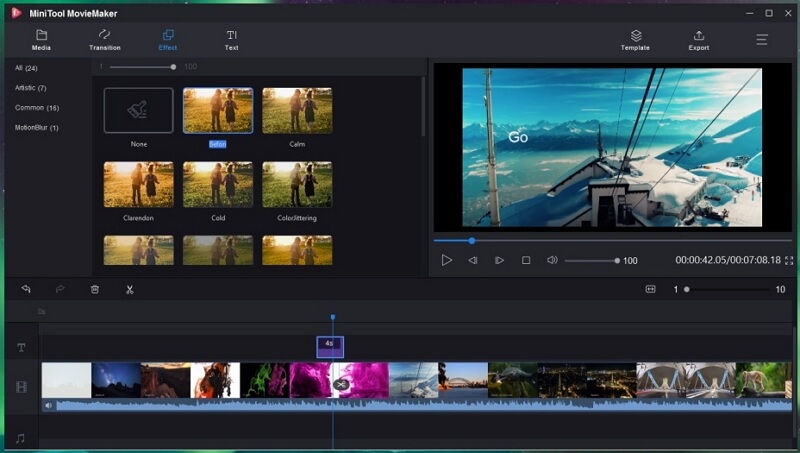Enter full screen preview

789,261
